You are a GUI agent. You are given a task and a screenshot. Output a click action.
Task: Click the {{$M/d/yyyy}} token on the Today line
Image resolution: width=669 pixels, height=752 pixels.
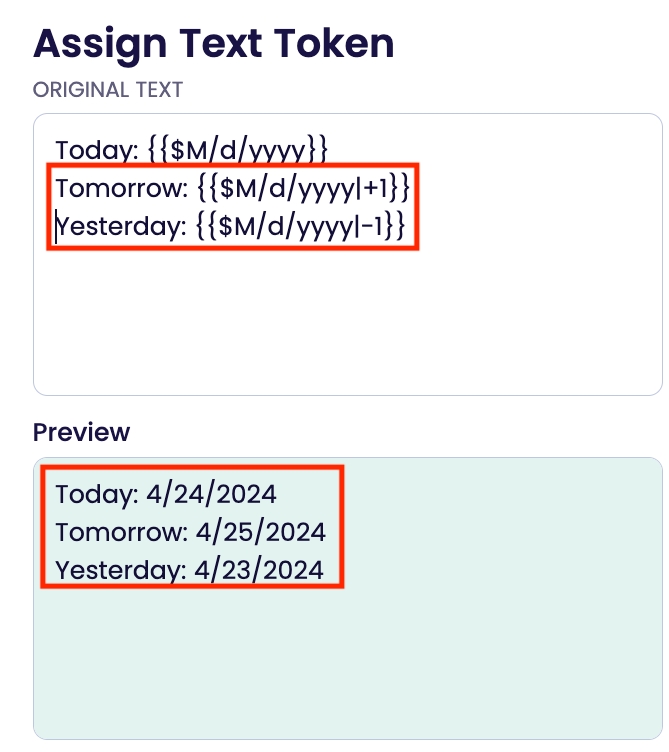coord(238,151)
